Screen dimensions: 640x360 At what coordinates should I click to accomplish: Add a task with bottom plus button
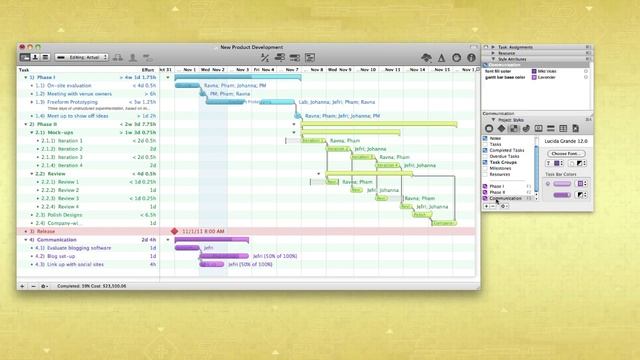(x=22, y=286)
